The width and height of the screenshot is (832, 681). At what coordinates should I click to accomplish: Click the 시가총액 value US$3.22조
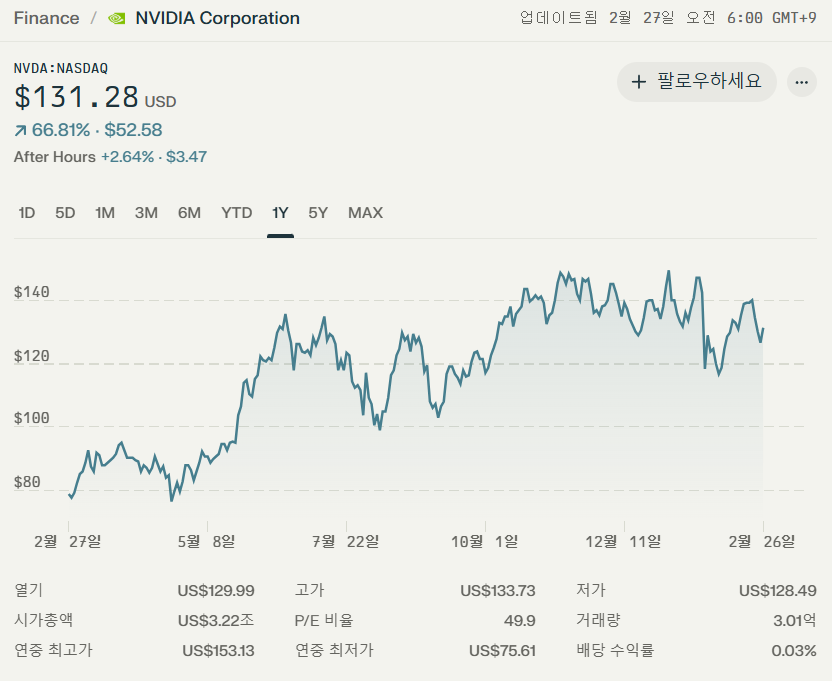[216, 620]
